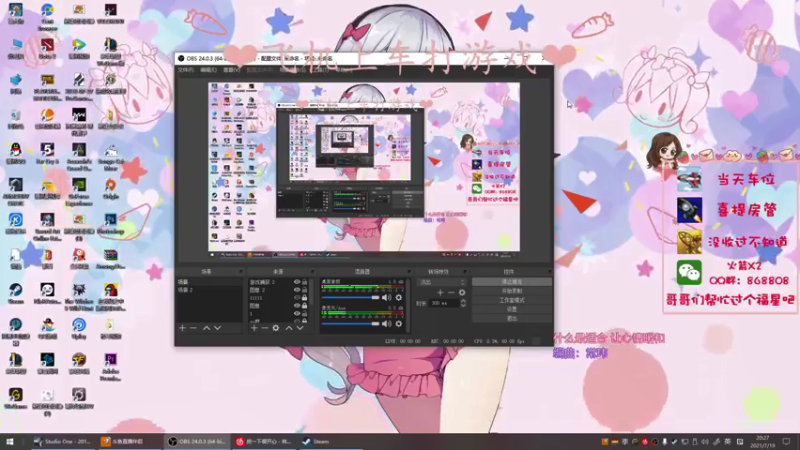
Task: Toggle the lock on 游戏捕获 2 source
Action: tap(305, 282)
